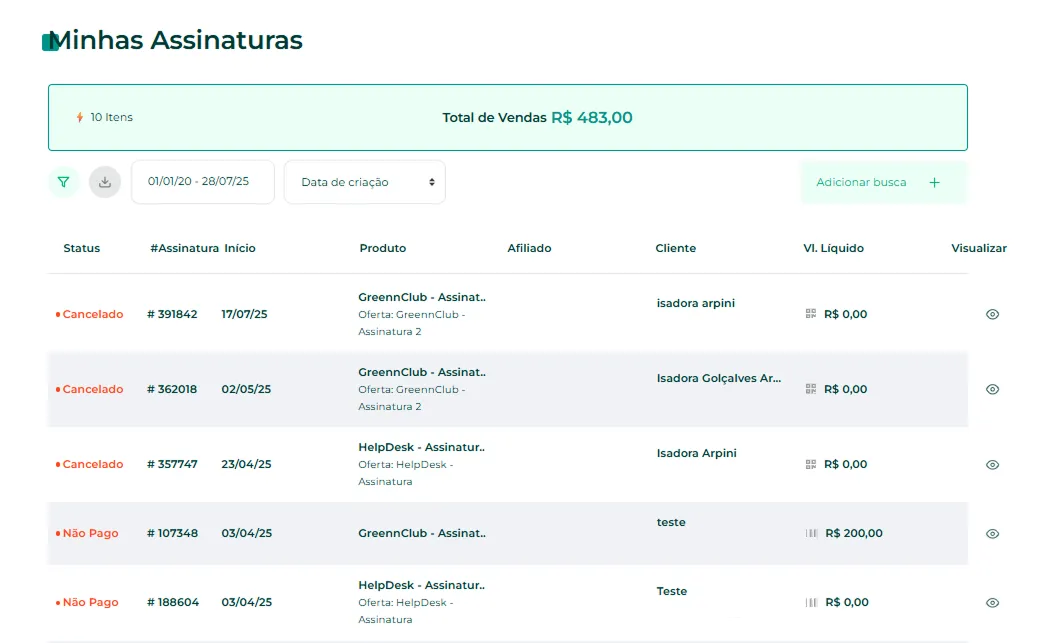Screen dimensions: 1041x643
Task: Click client name Isadora Golçalves Ar...
Action: pyautogui.click(x=718, y=378)
